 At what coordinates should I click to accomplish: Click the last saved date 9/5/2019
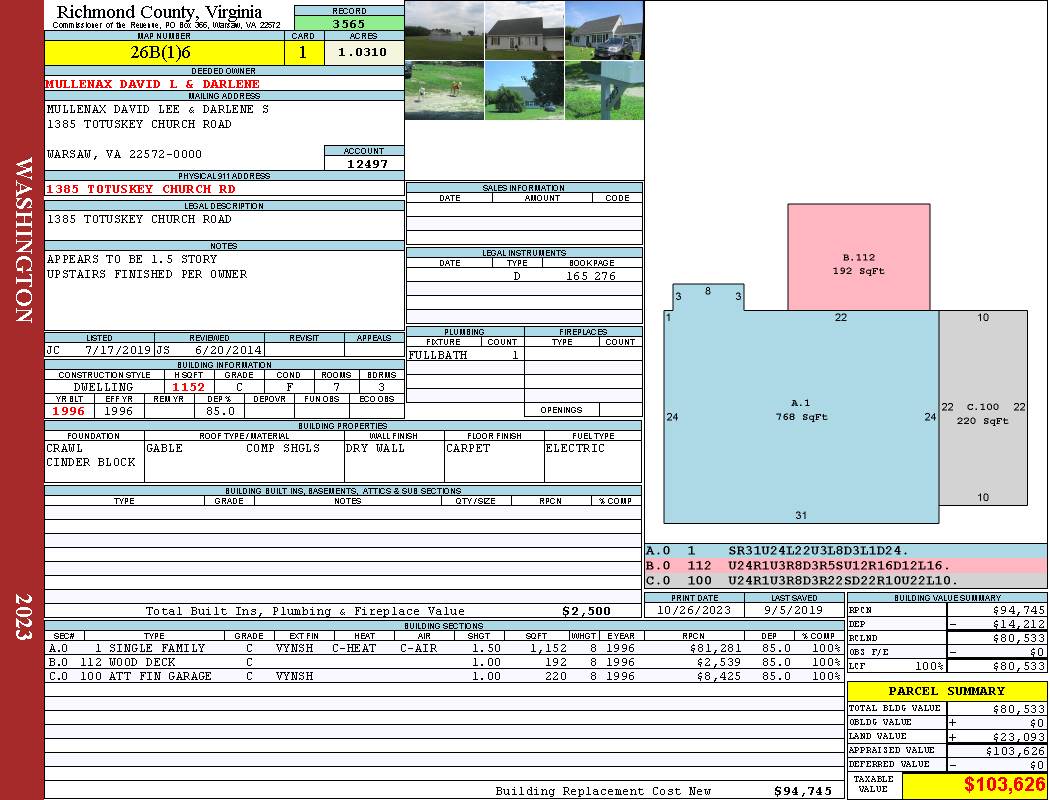pos(794,611)
